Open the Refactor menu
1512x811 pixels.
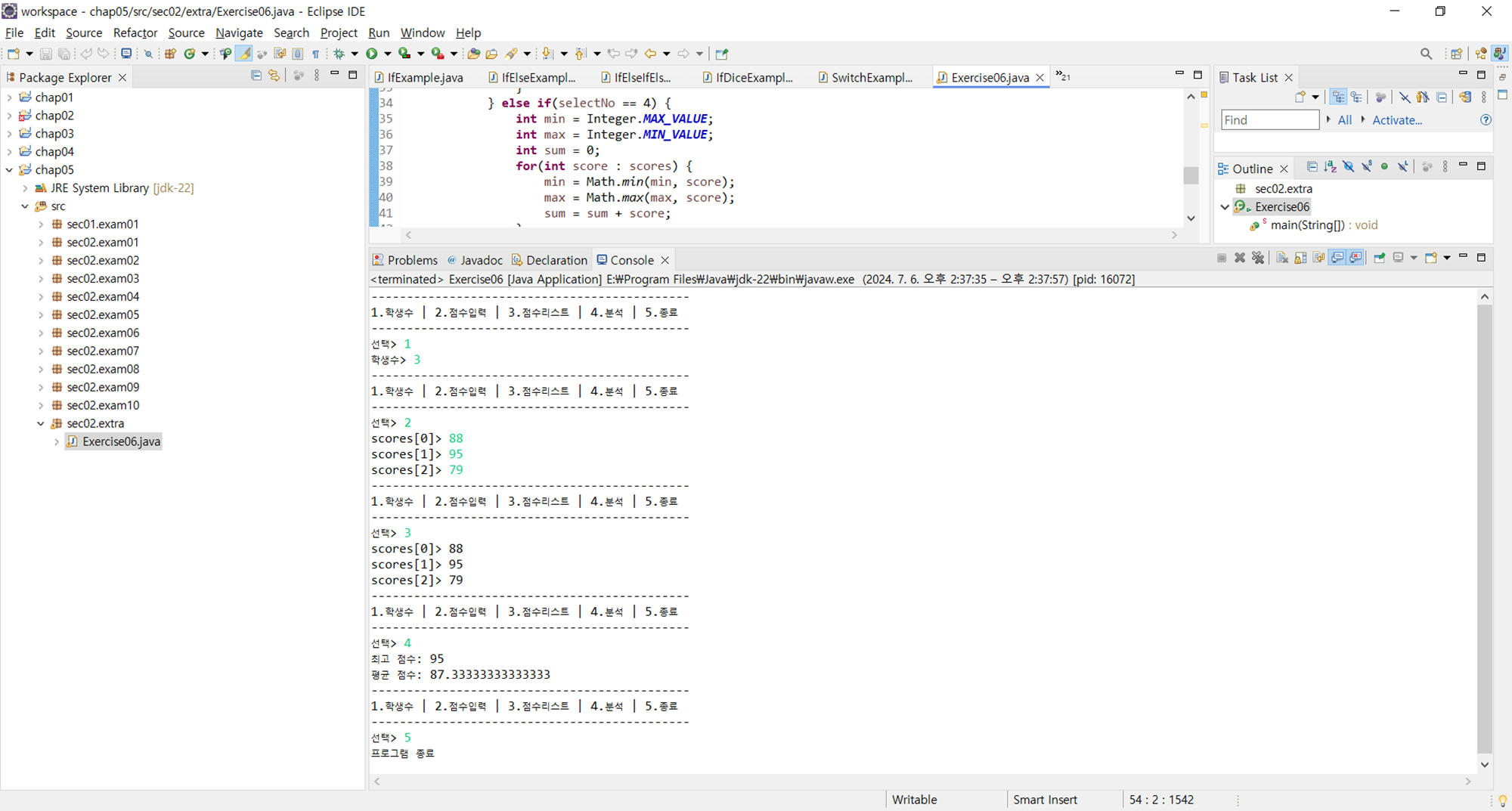tap(135, 33)
